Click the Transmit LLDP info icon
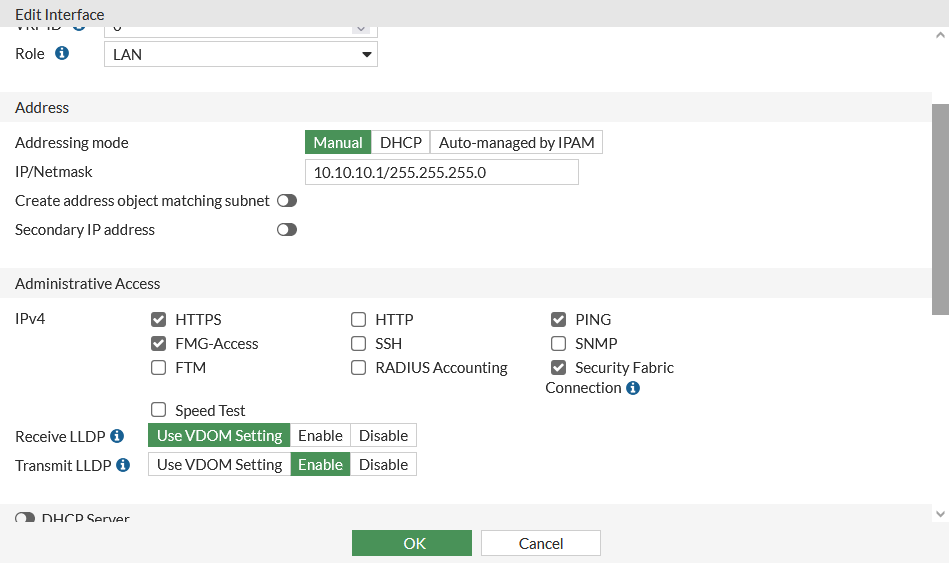This screenshot has width=949, height=563. coord(123,465)
